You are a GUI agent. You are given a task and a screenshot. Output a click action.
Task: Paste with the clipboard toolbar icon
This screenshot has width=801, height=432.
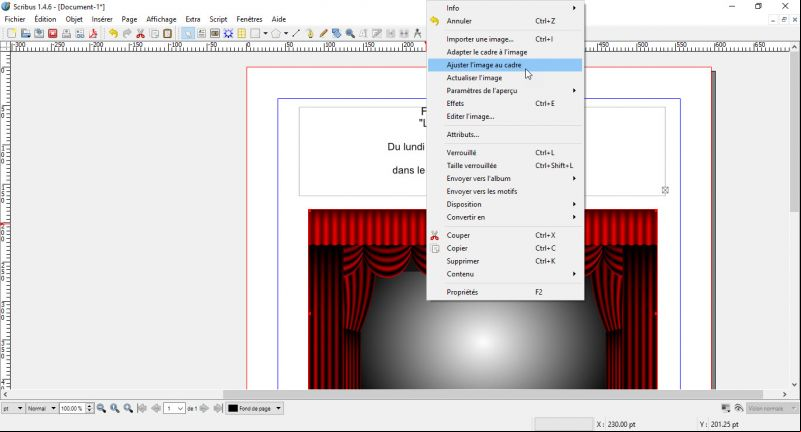click(168, 34)
